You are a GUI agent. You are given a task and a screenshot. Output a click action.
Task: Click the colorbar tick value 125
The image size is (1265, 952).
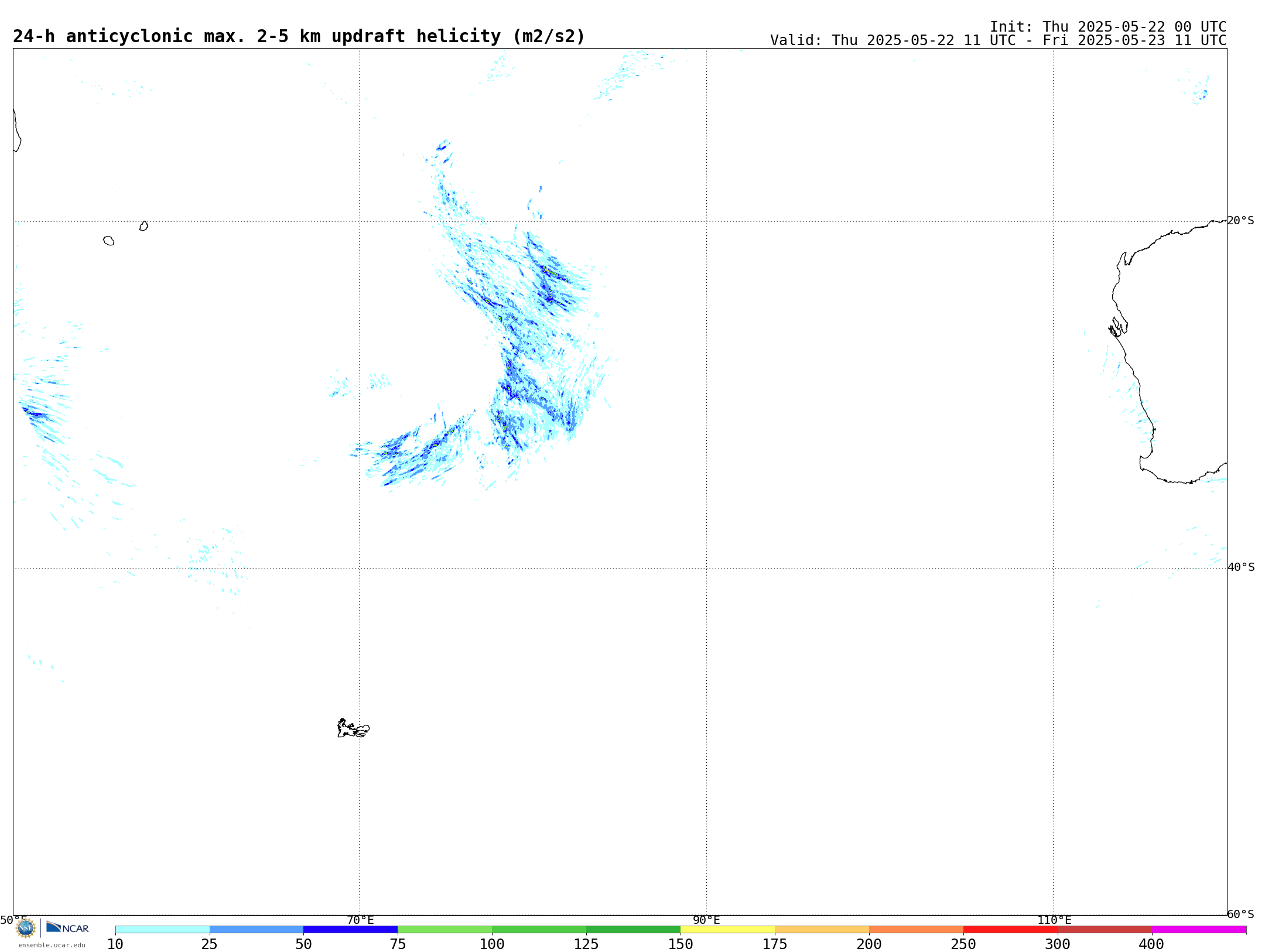[x=587, y=944]
